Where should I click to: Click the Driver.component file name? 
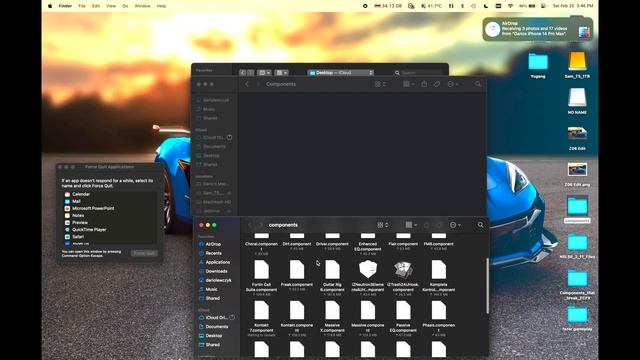332,244
